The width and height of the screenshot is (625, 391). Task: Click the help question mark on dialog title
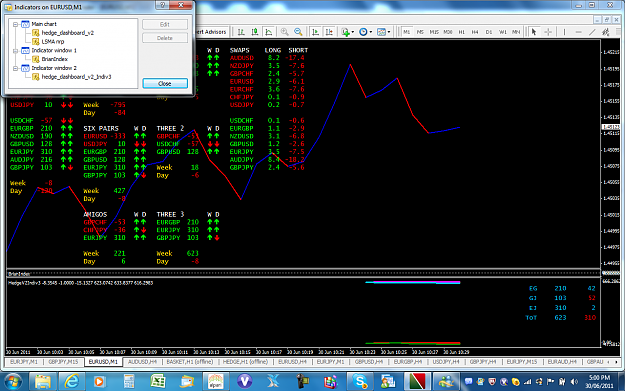pyautogui.click(x=162, y=5)
